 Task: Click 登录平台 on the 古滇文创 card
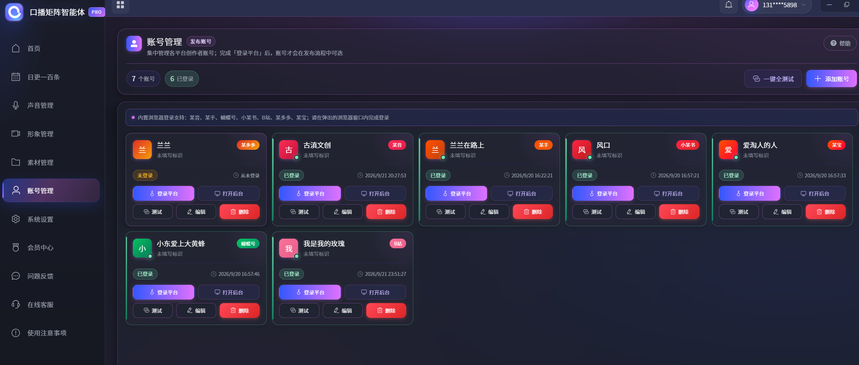310,193
